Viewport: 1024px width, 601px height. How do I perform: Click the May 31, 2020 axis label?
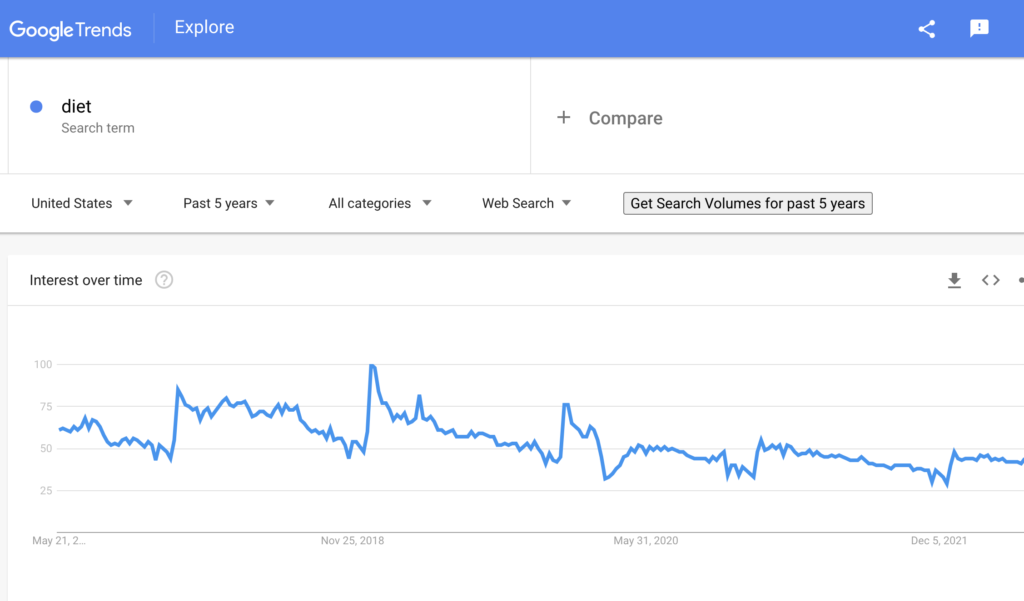pyautogui.click(x=646, y=541)
